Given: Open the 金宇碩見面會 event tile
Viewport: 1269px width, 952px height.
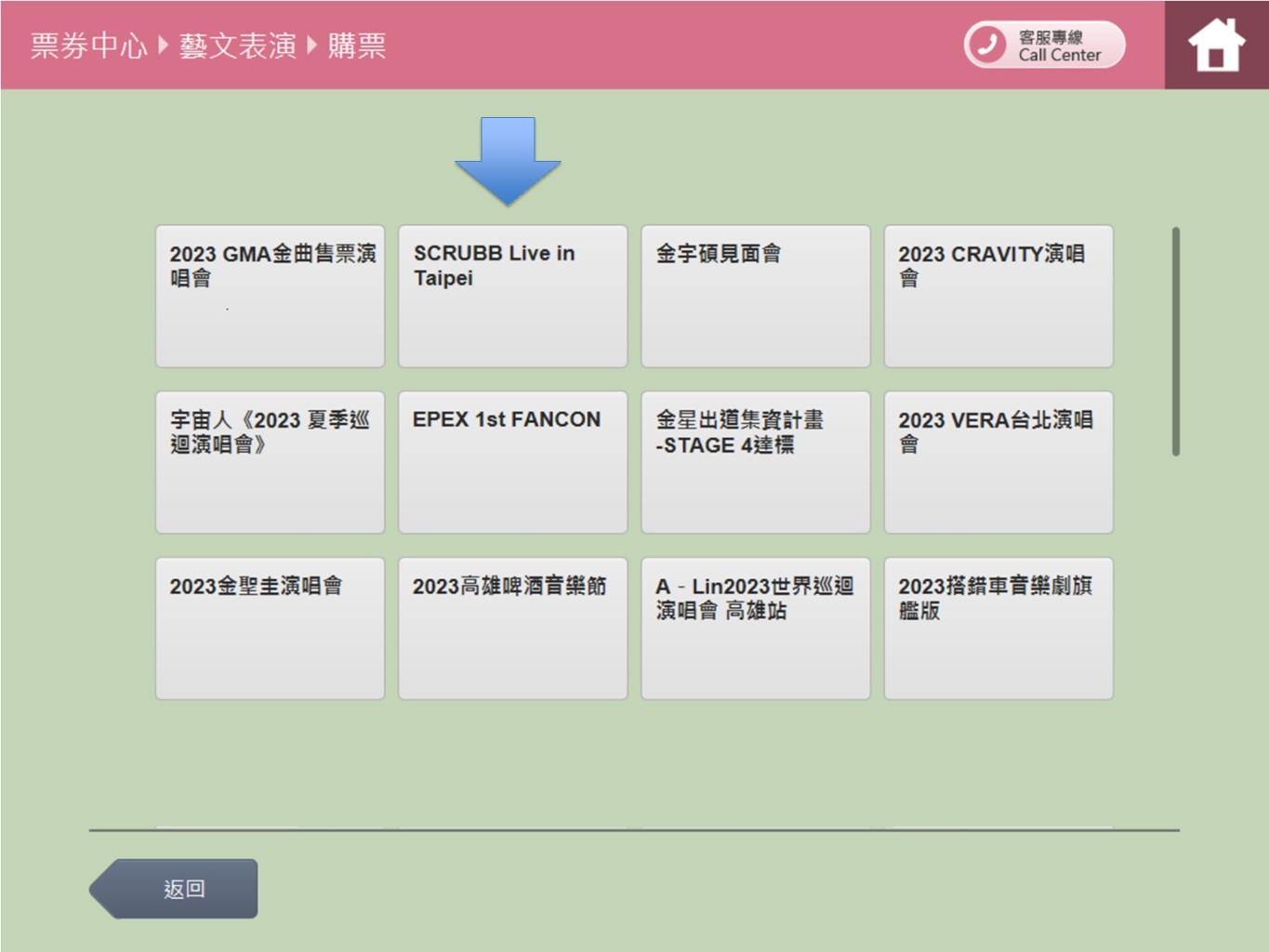Looking at the screenshot, I should click(755, 296).
